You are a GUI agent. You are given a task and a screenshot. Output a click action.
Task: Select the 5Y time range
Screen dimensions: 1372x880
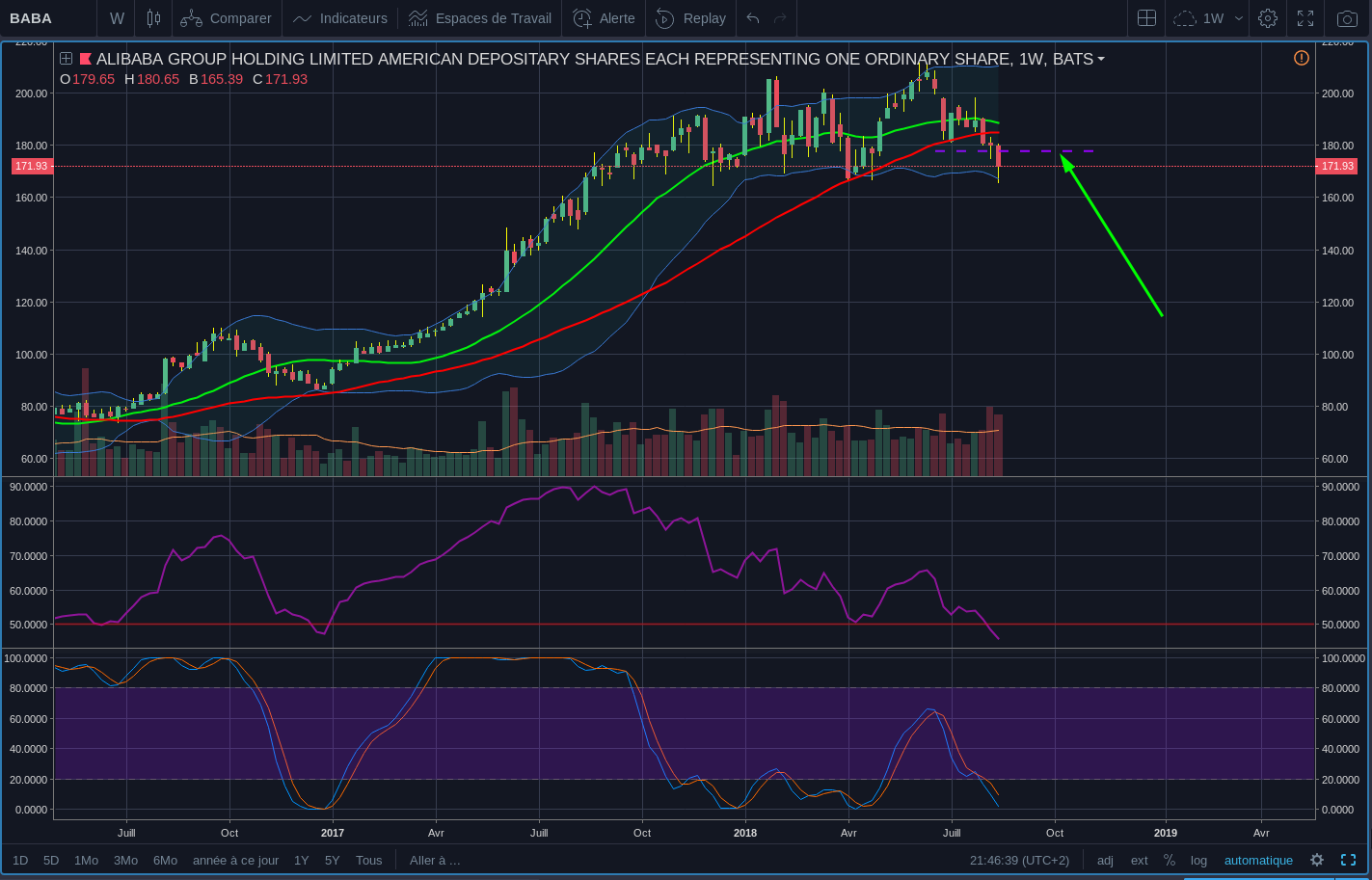(x=332, y=860)
